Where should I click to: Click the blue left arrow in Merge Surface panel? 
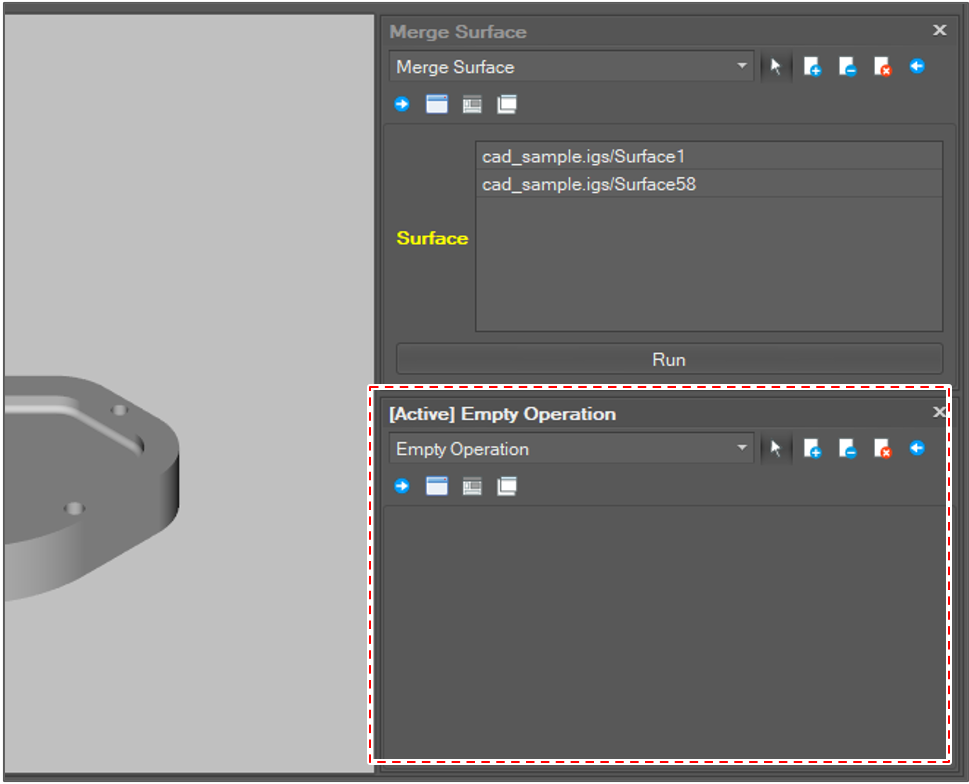(x=917, y=67)
